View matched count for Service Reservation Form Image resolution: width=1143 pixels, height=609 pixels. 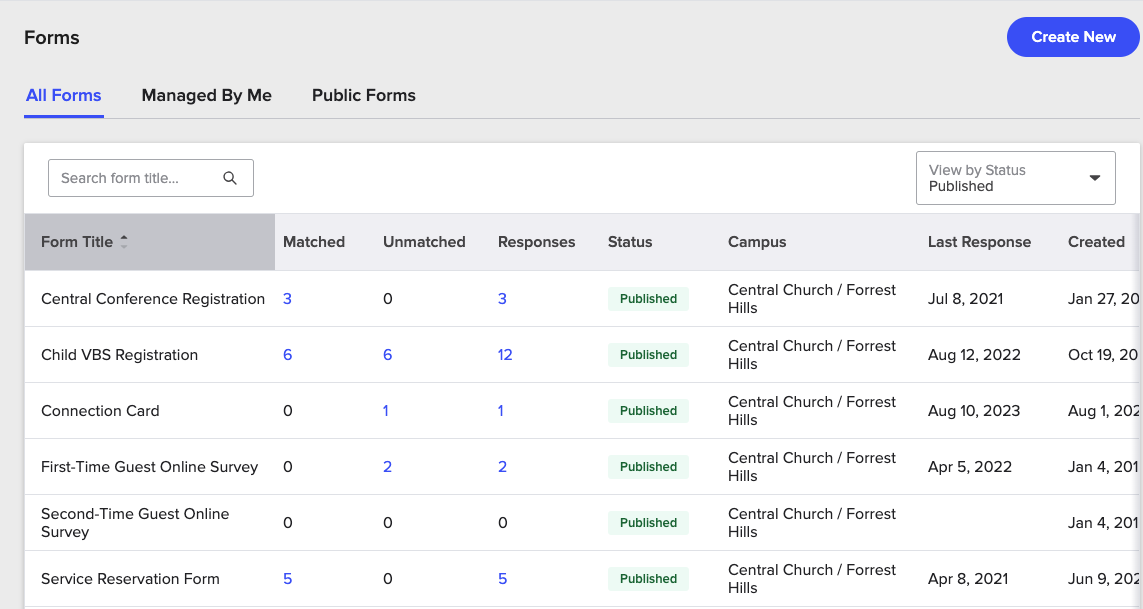[x=287, y=579]
